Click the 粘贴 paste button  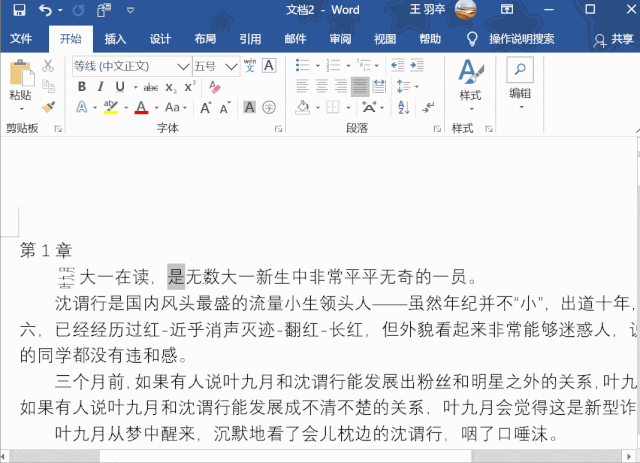(x=20, y=80)
